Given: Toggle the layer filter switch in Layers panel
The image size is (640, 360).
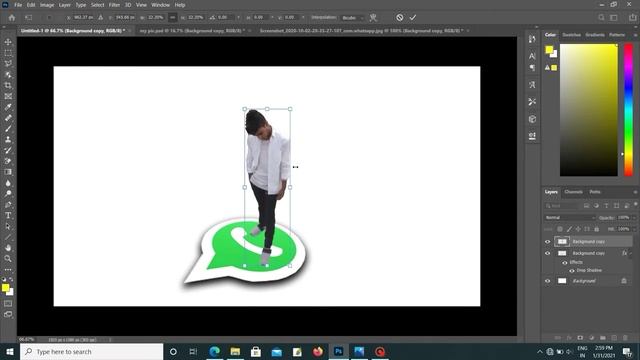Looking at the screenshot, I should pos(636,204).
